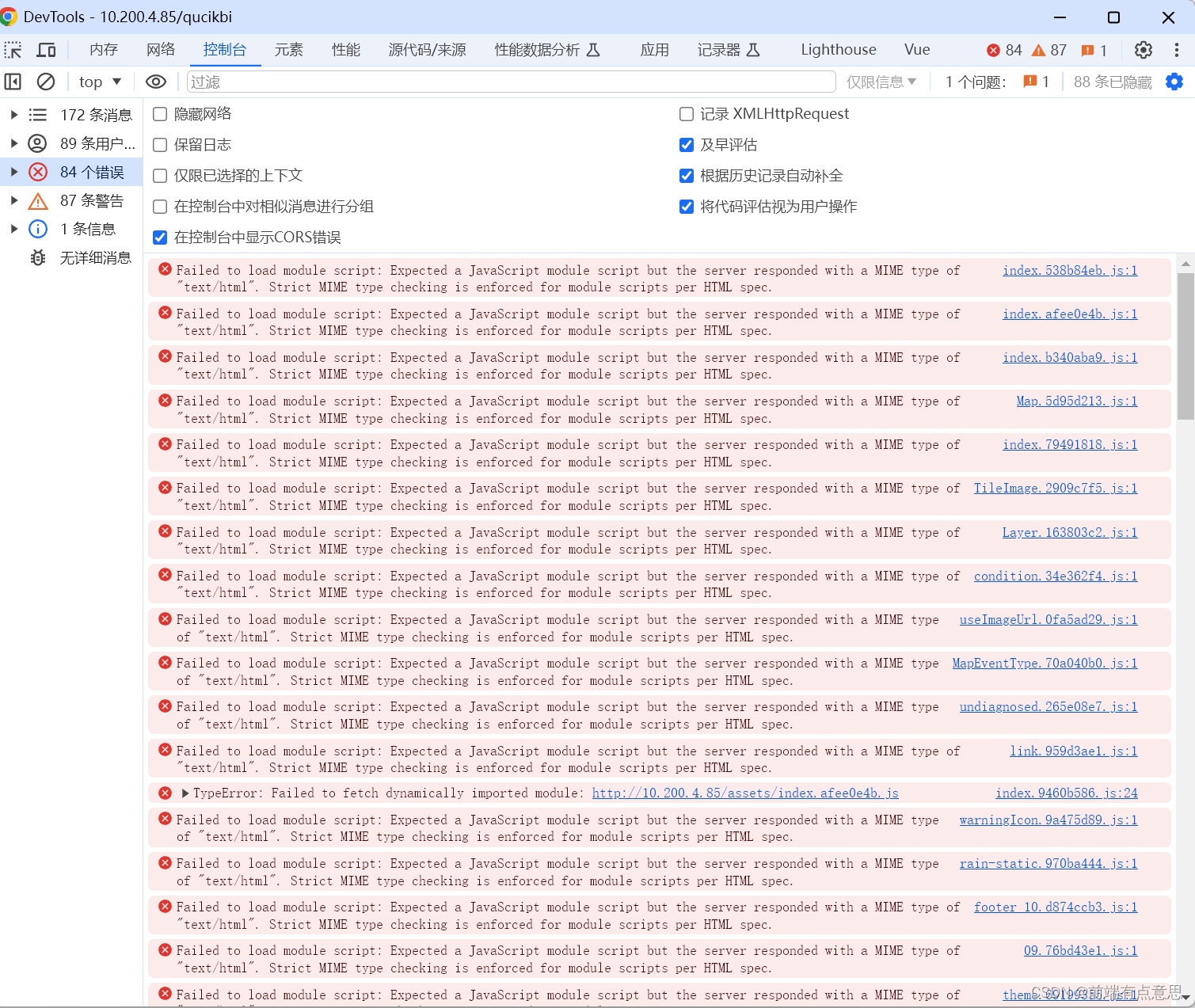Uncheck 根据历史记录自动补全
This screenshot has height=1008, width=1195.
(687, 176)
